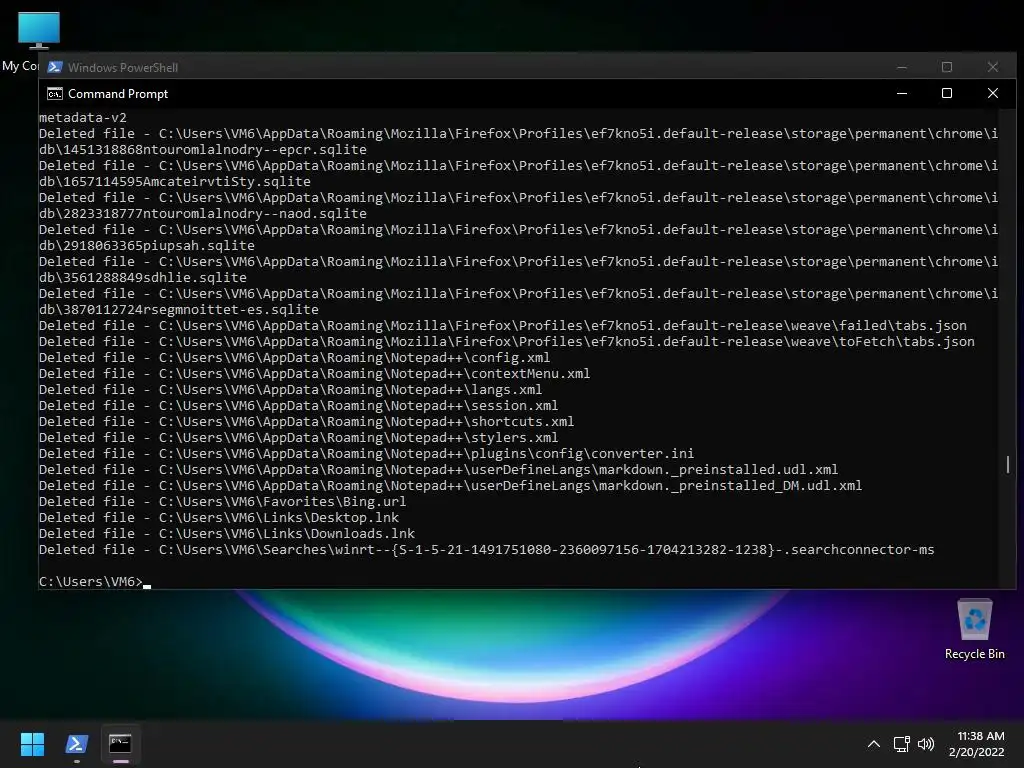The image size is (1024, 768).
Task: Open the volume speaker tray icon
Action: pyautogui.click(x=925, y=744)
